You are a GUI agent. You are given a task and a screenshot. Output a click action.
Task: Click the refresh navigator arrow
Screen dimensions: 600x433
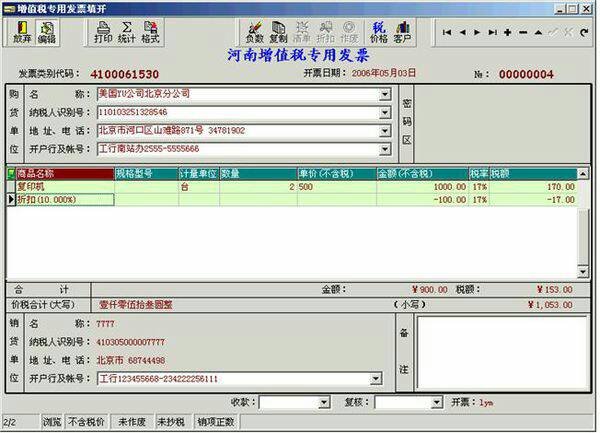tap(584, 33)
